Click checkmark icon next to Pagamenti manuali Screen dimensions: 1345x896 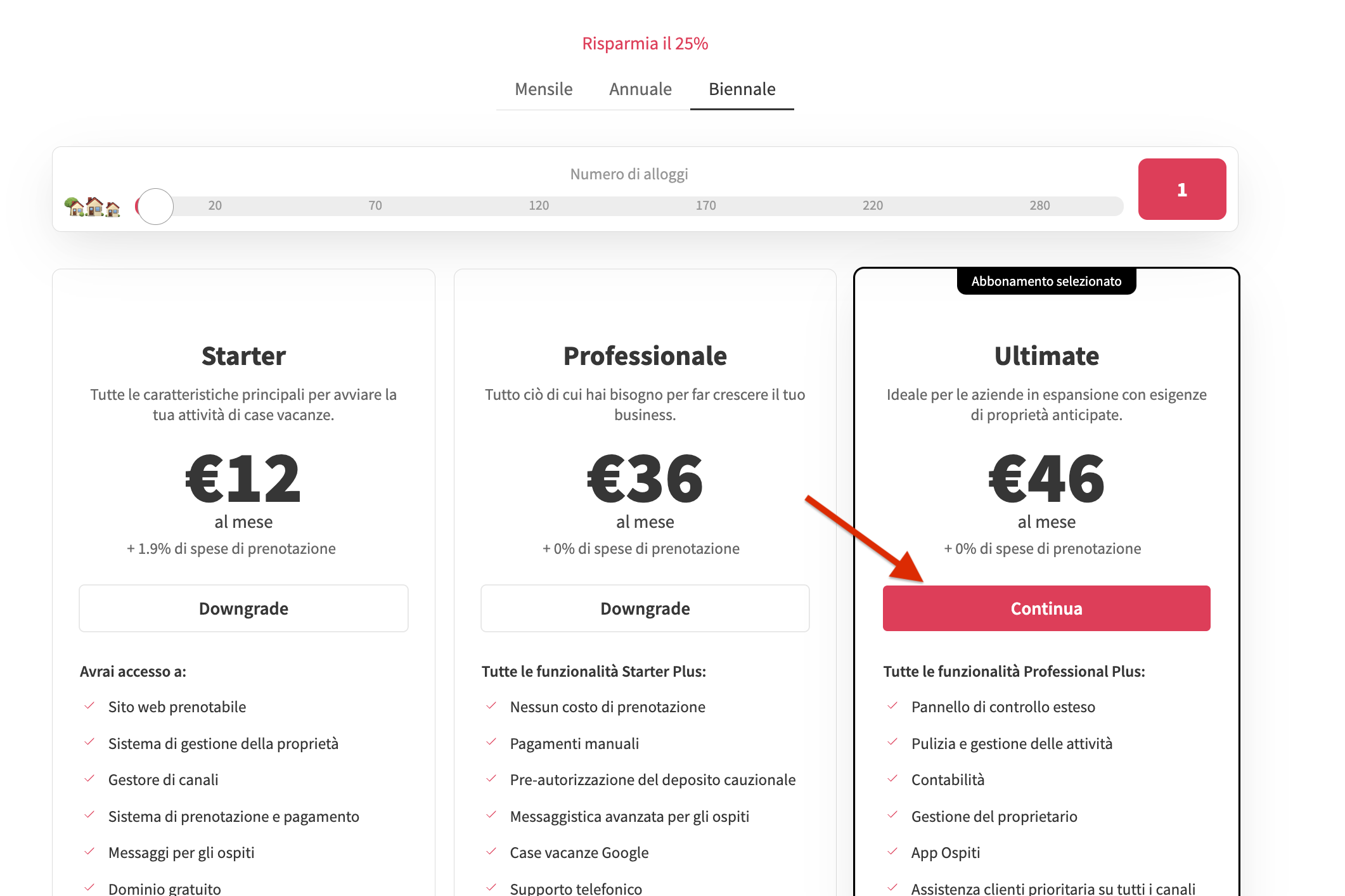click(491, 742)
